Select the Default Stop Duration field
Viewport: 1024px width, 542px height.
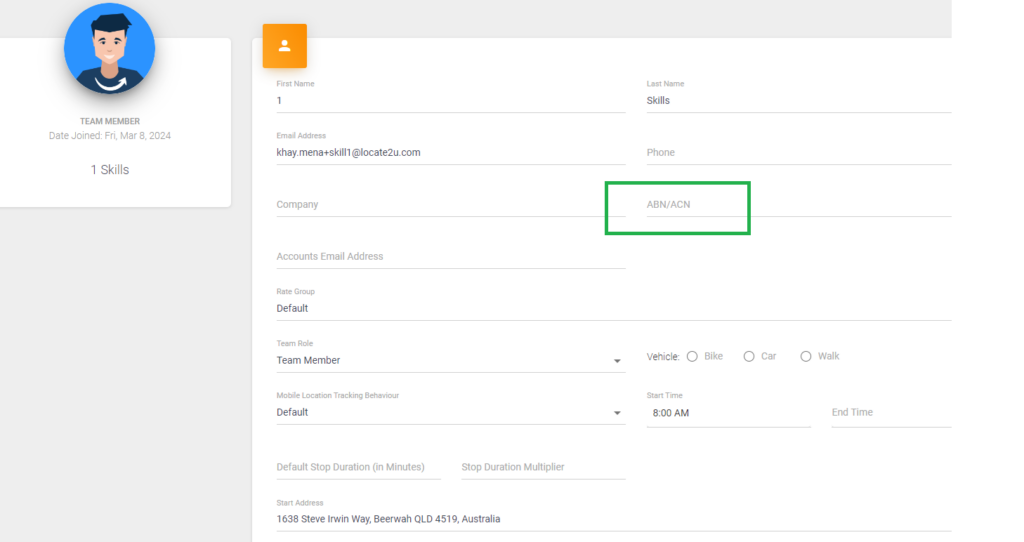coord(359,468)
